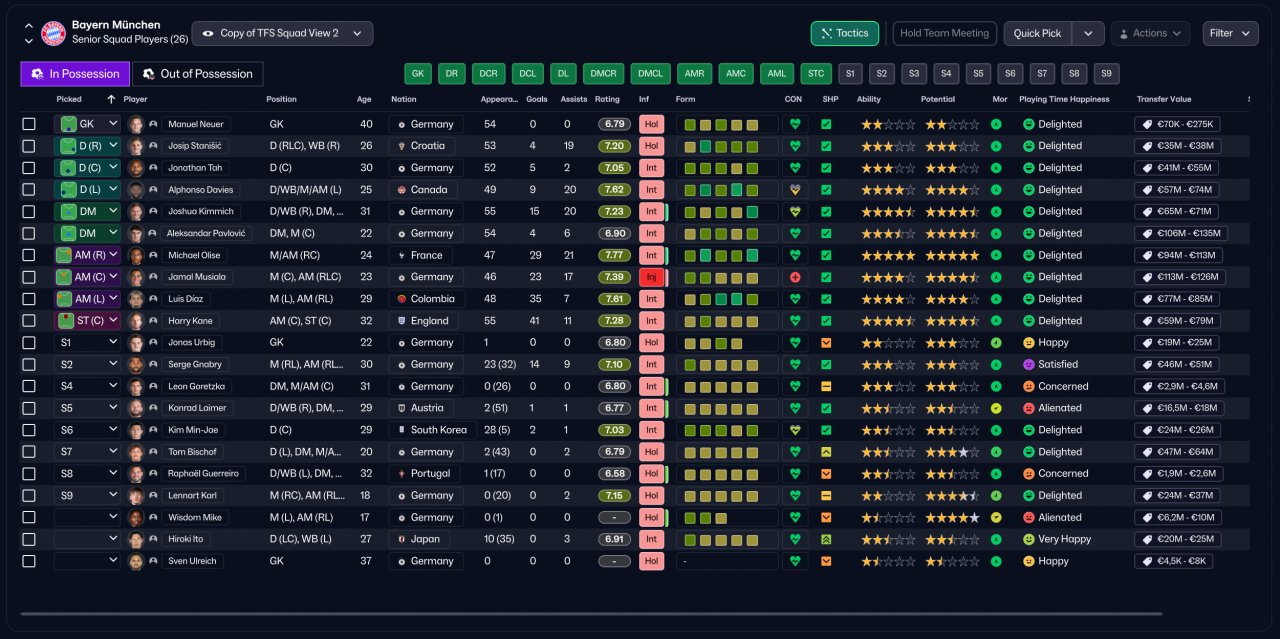Check the box for Harry Kane
The height and width of the screenshot is (639, 1280).
pyautogui.click(x=29, y=321)
